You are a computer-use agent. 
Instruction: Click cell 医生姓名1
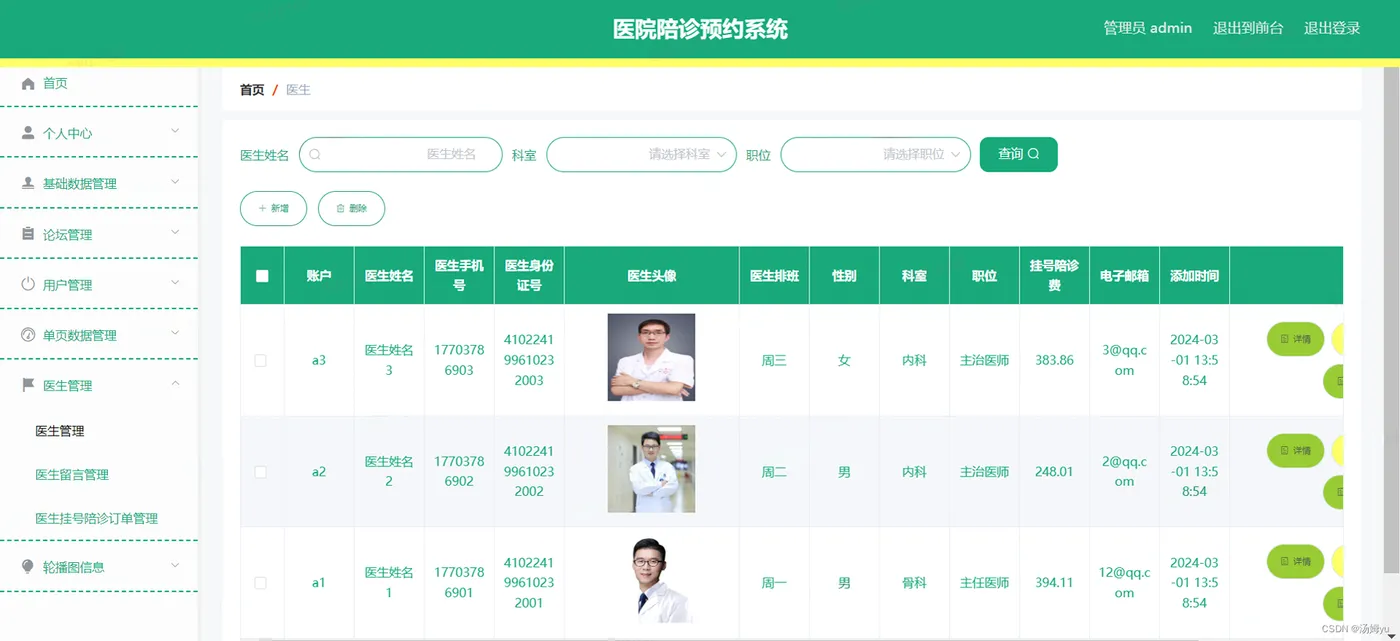tap(389, 582)
